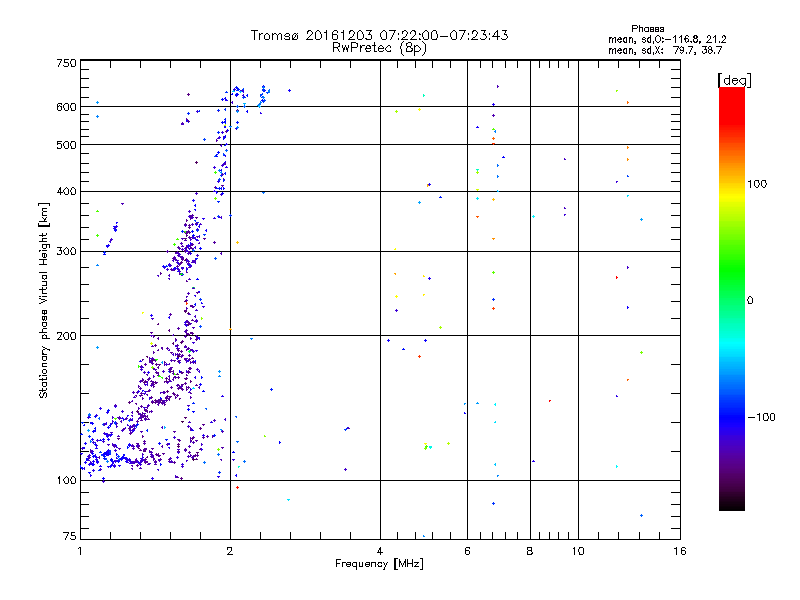Click the y-axis tick label '750'
The image size is (800, 600).
66,63
